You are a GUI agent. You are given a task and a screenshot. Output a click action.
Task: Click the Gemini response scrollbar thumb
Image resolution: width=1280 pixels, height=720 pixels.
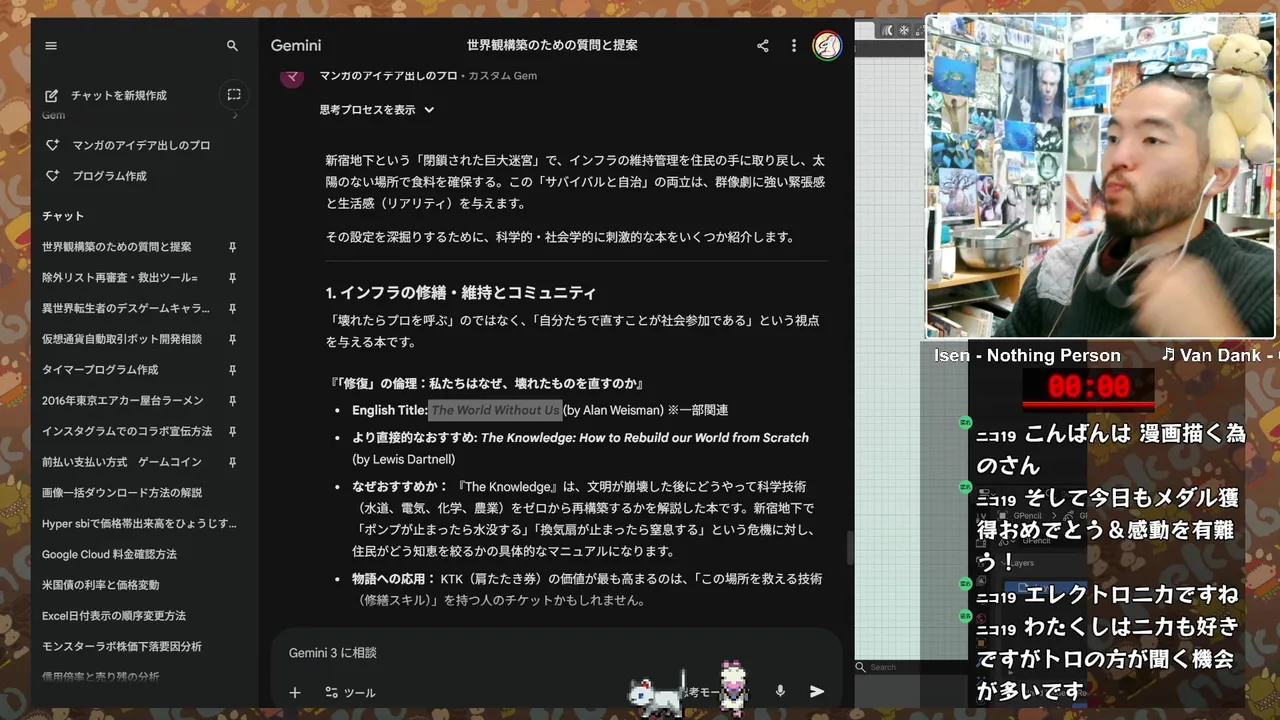[850, 548]
